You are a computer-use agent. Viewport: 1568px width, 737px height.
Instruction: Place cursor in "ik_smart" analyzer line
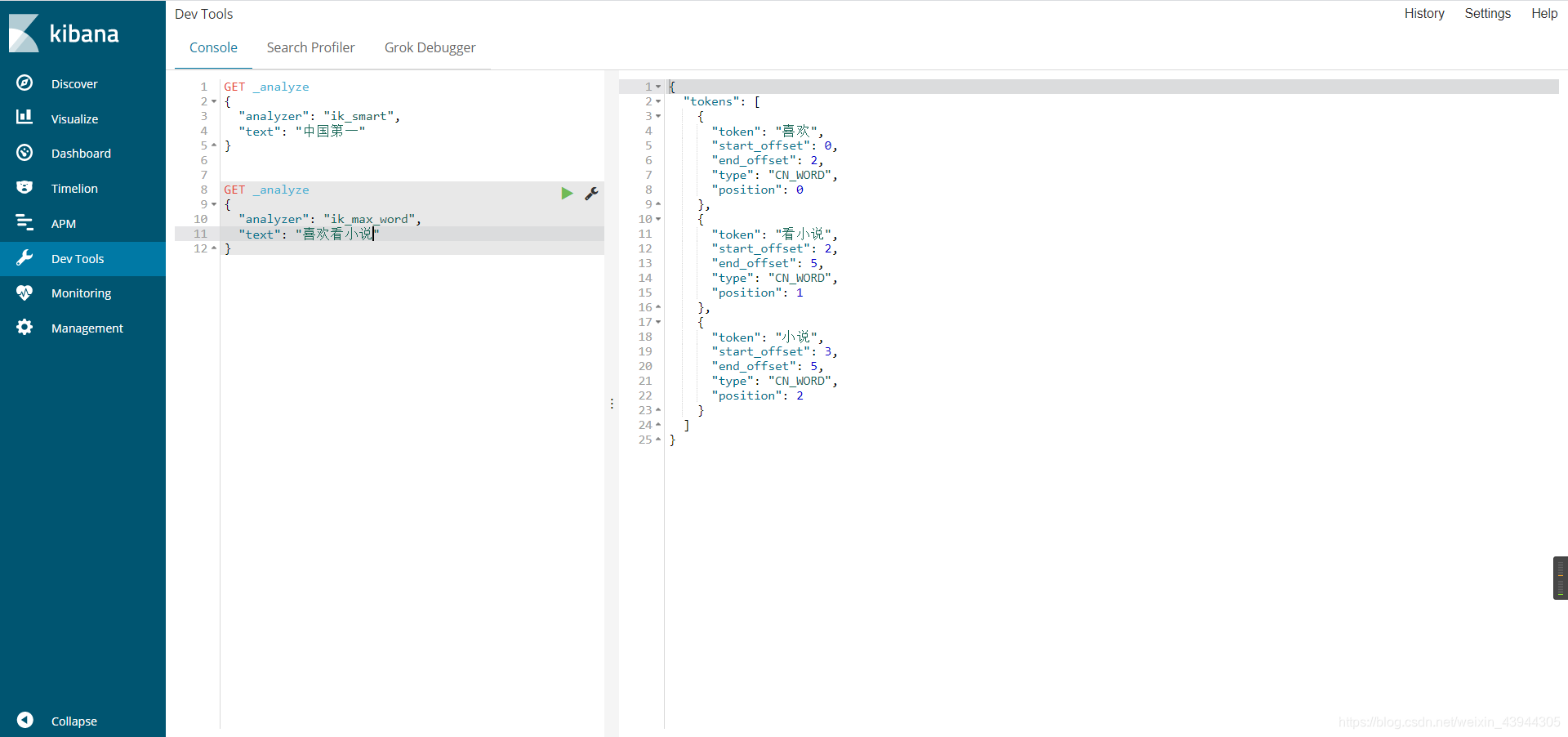point(319,116)
